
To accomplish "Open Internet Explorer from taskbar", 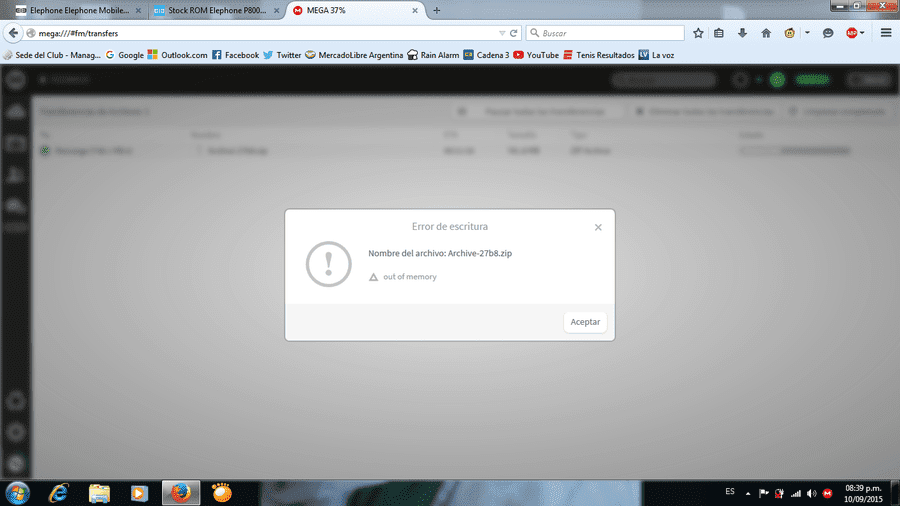I will (59, 493).
